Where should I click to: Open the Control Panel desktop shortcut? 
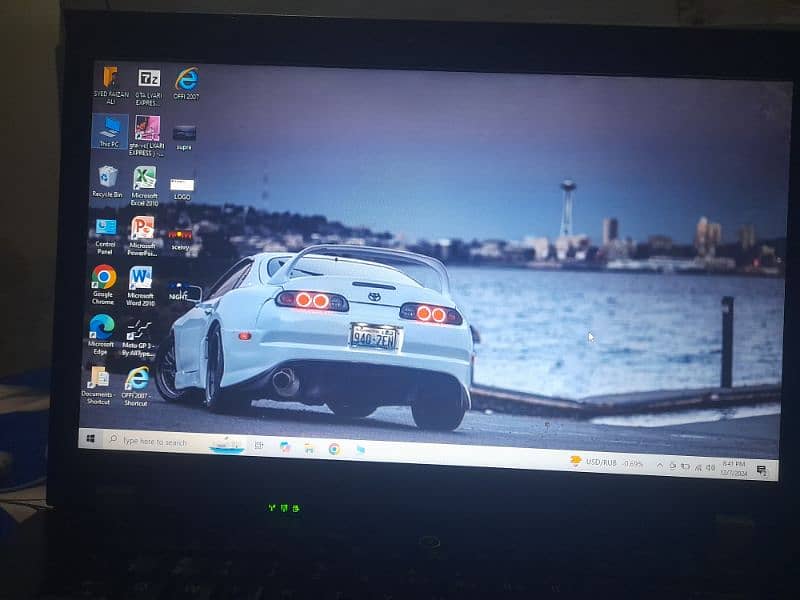click(106, 228)
